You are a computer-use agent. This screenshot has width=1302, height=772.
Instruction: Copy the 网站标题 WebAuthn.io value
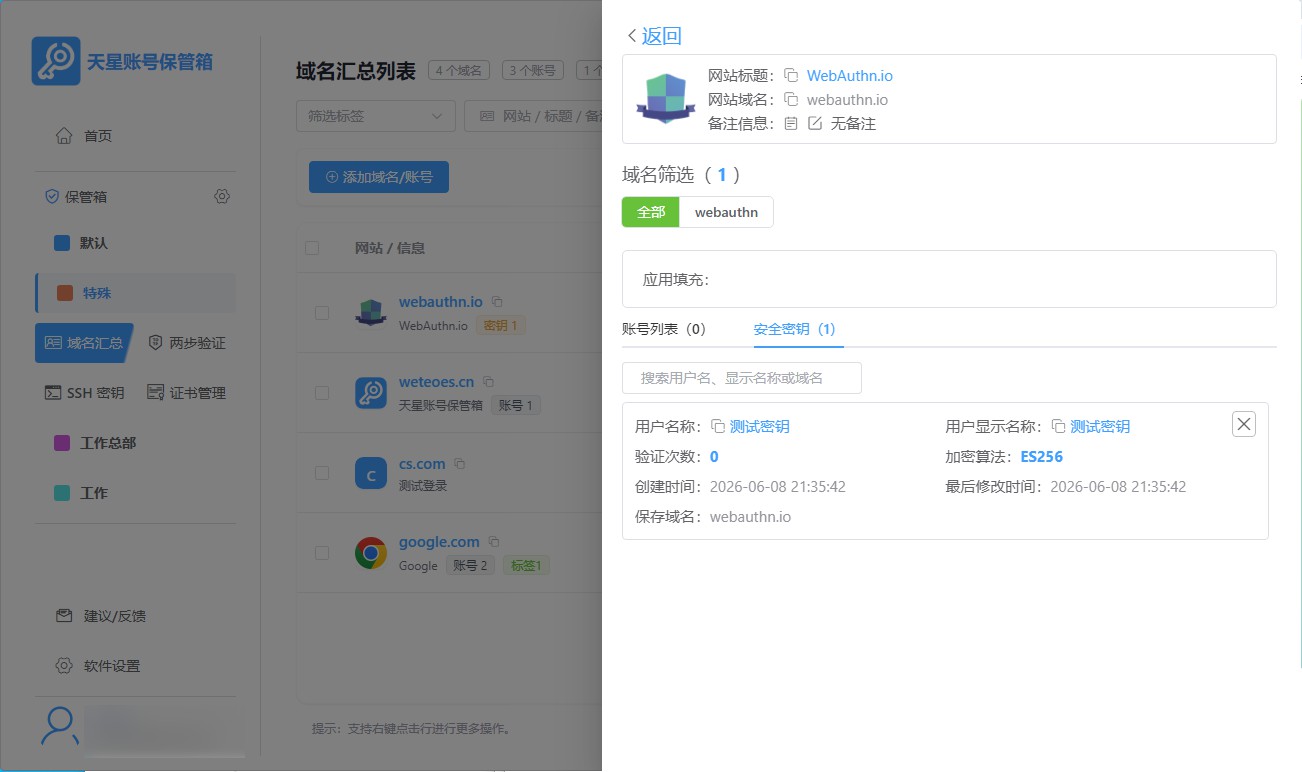(x=791, y=75)
